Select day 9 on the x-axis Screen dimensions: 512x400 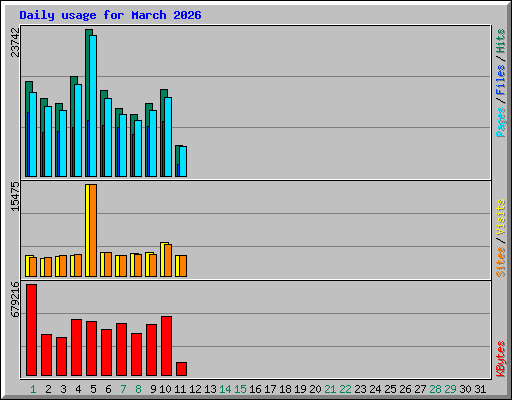(153, 389)
